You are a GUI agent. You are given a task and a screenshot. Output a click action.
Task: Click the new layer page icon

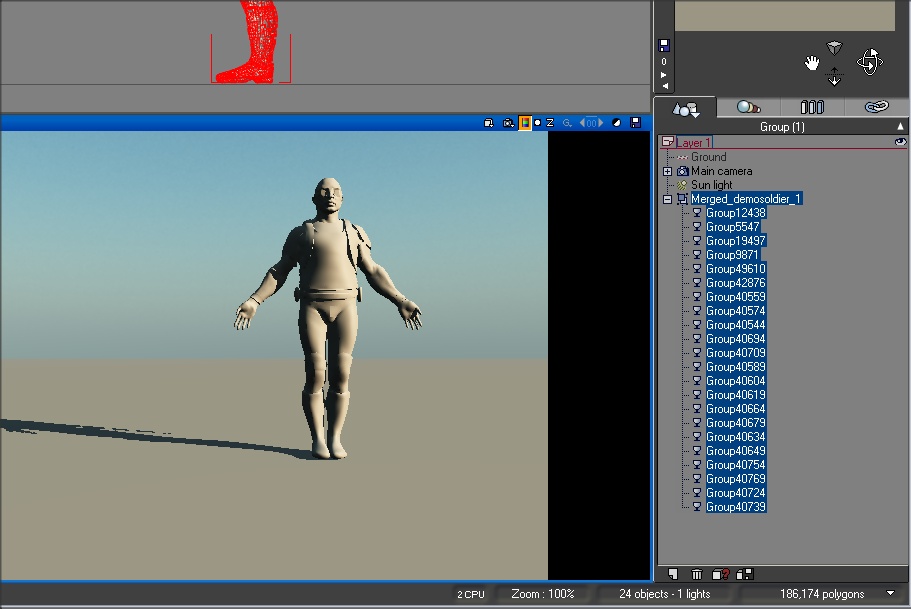(673, 574)
